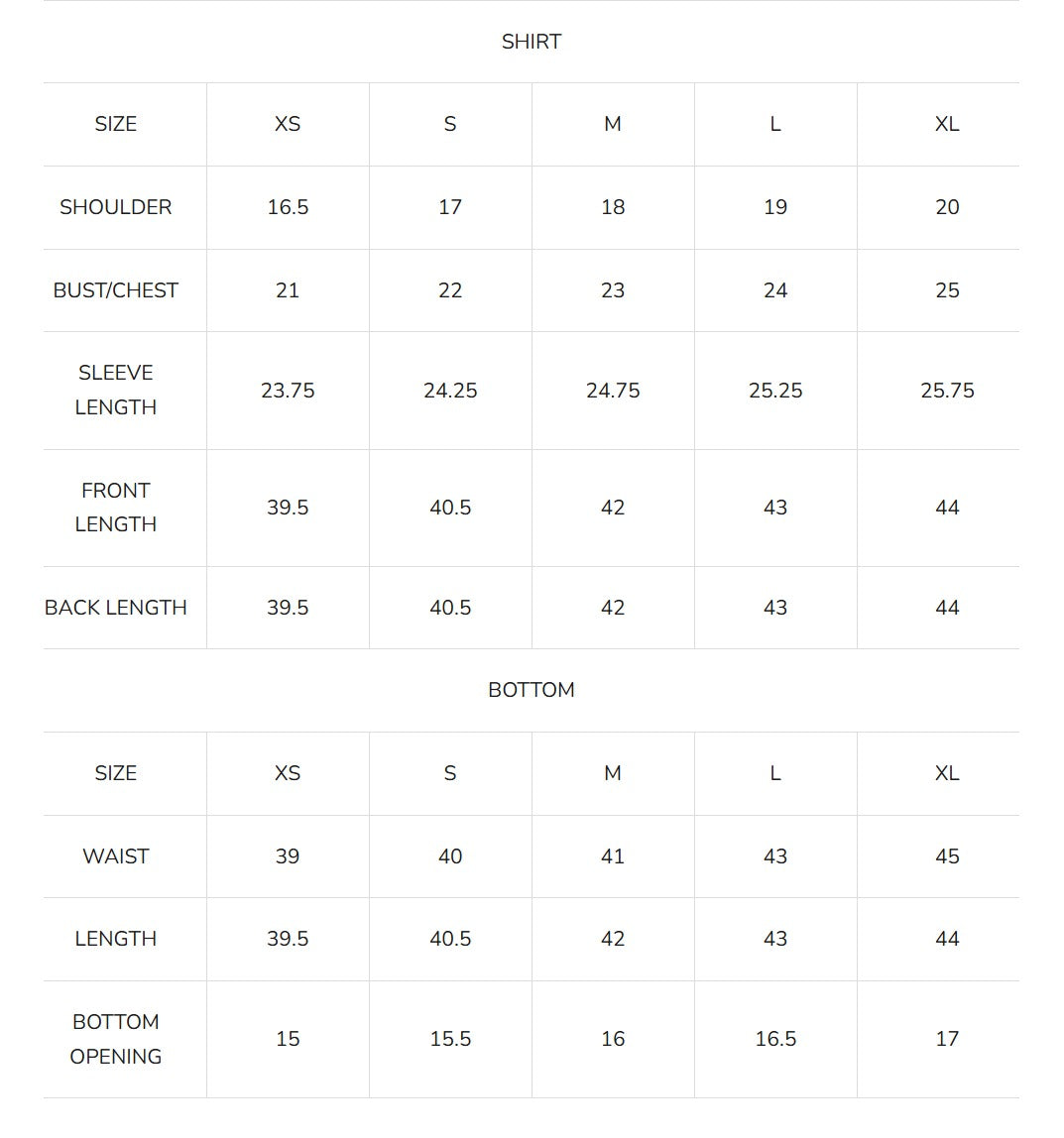The height and width of the screenshot is (1138, 1064).
Task: Select the BUST/CHEST row label
Action: pyautogui.click(x=115, y=290)
